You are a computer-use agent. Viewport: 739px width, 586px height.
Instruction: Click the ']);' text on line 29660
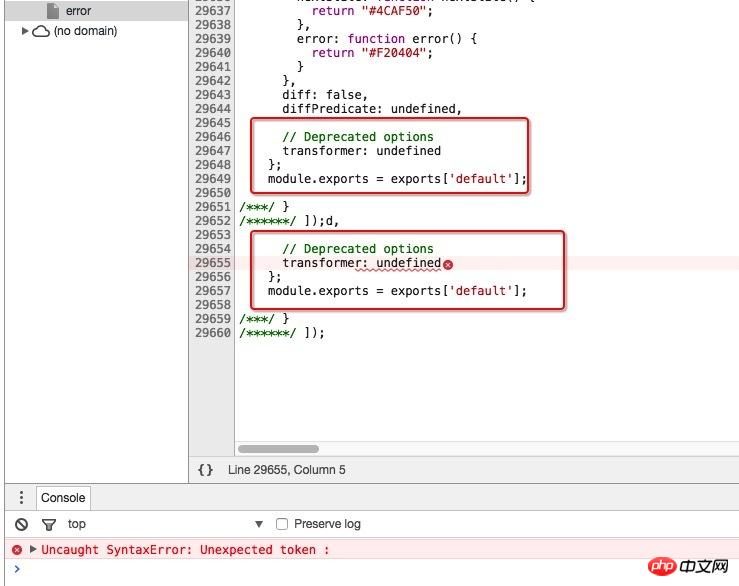314,333
